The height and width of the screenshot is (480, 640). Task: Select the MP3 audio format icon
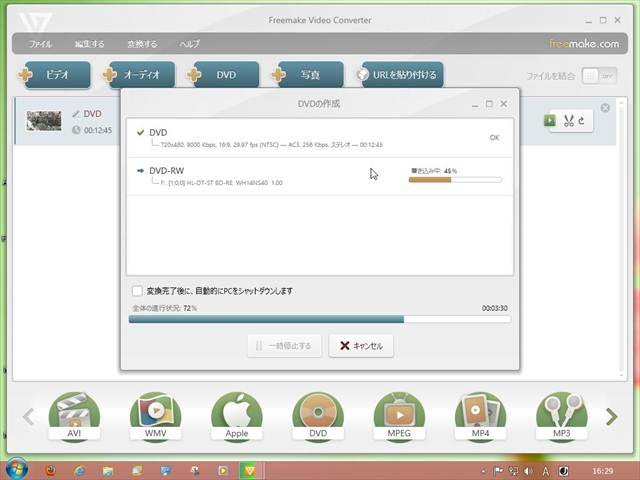coord(561,415)
